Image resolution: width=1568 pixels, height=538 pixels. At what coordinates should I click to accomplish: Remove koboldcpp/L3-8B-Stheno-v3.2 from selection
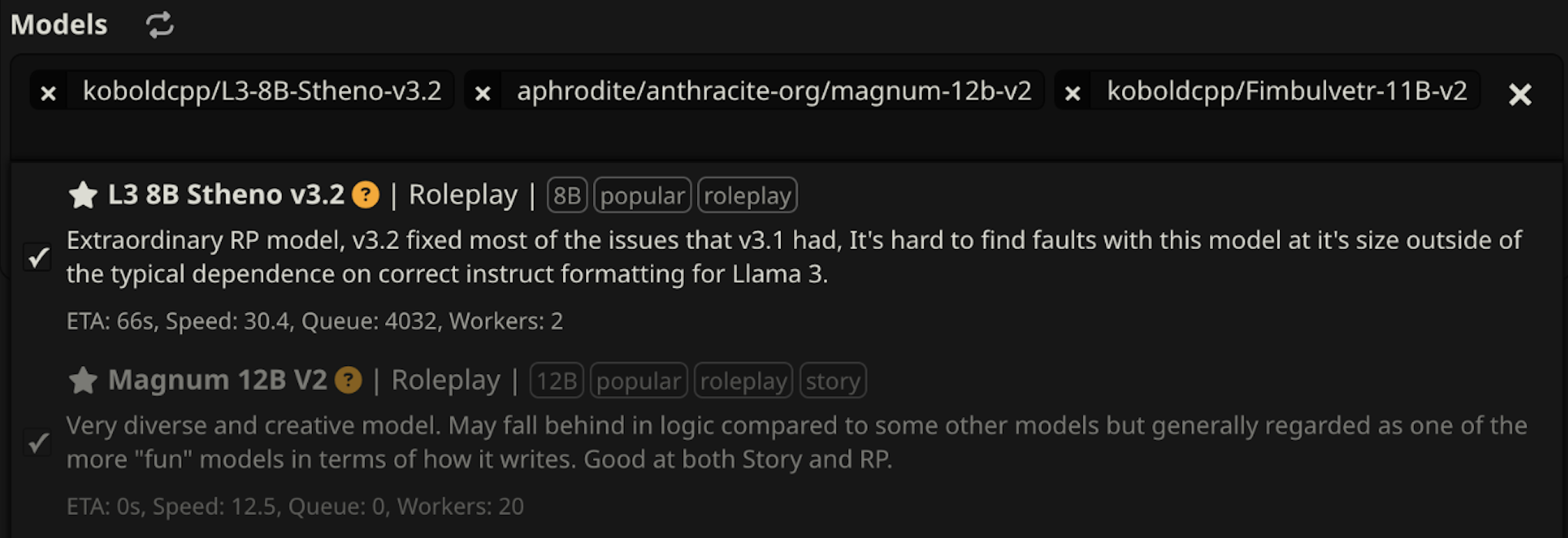[x=49, y=93]
